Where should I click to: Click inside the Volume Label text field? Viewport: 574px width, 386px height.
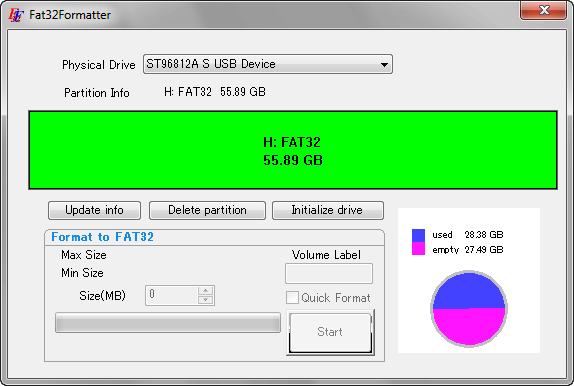[x=329, y=273]
